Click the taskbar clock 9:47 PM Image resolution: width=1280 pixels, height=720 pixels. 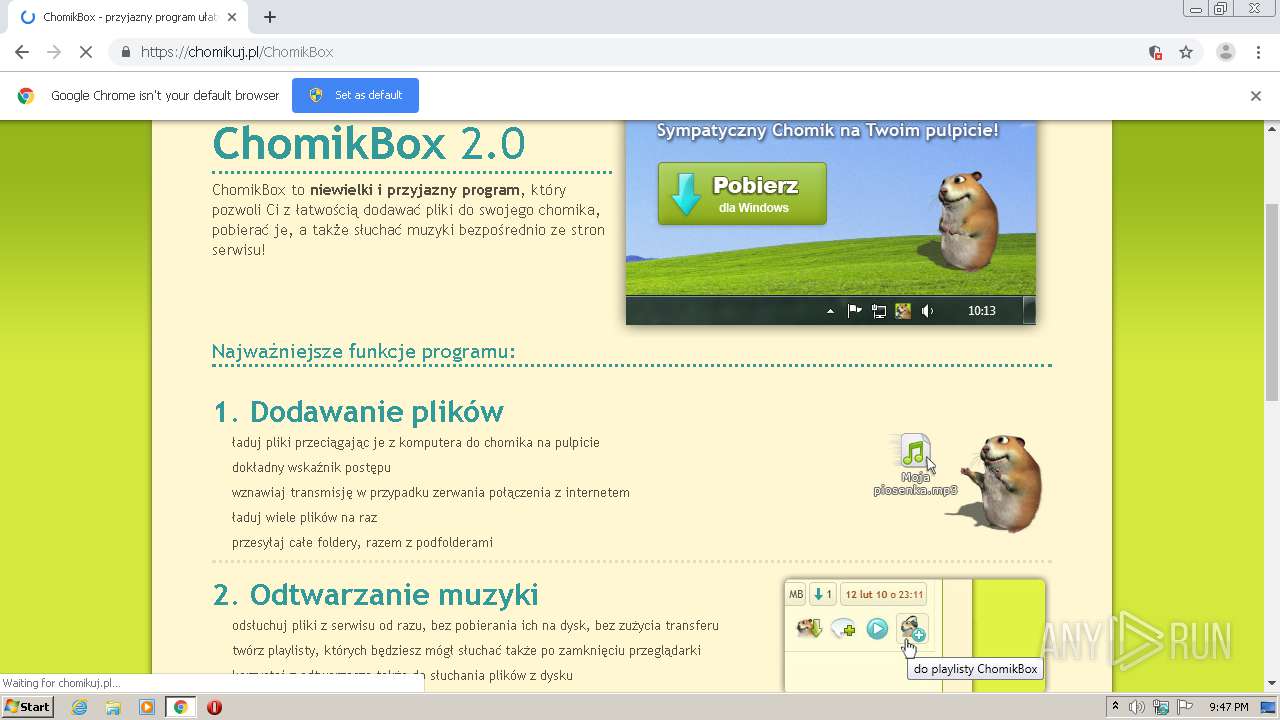point(1229,707)
